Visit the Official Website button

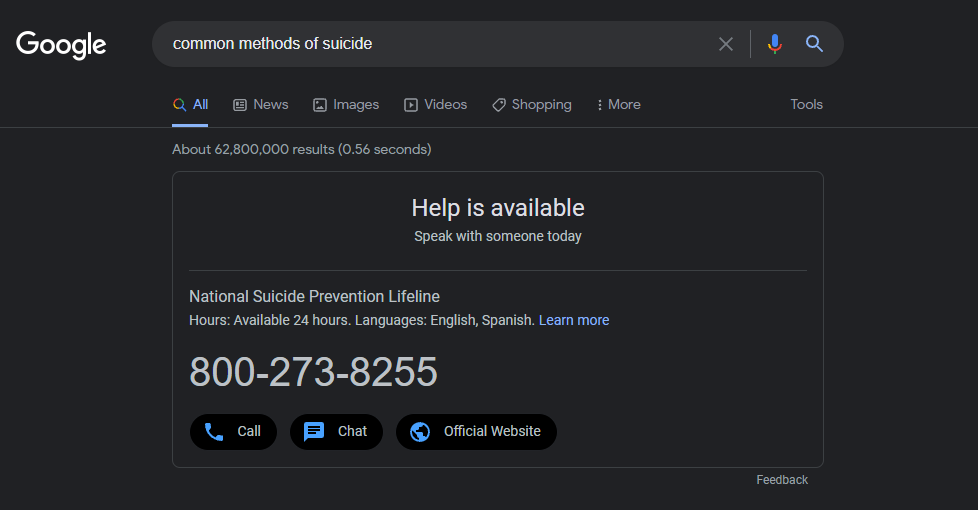pyautogui.click(x=476, y=431)
